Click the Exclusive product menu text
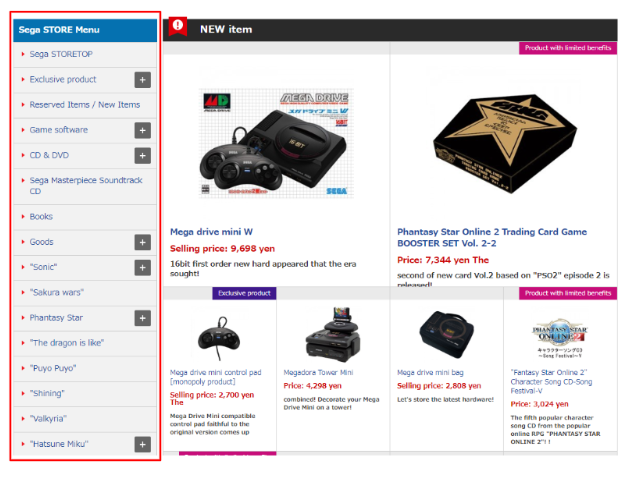 [63, 79]
